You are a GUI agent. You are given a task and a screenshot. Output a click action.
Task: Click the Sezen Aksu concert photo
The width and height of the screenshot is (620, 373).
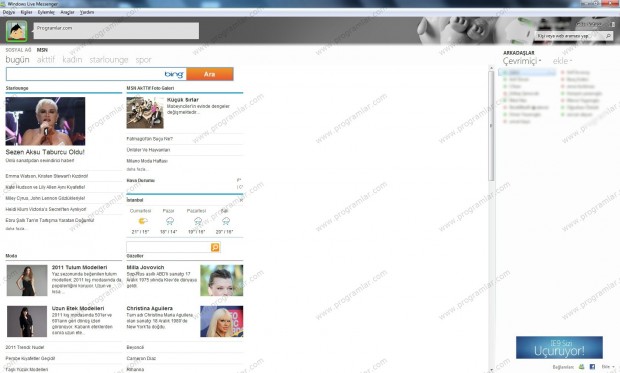pos(45,121)
